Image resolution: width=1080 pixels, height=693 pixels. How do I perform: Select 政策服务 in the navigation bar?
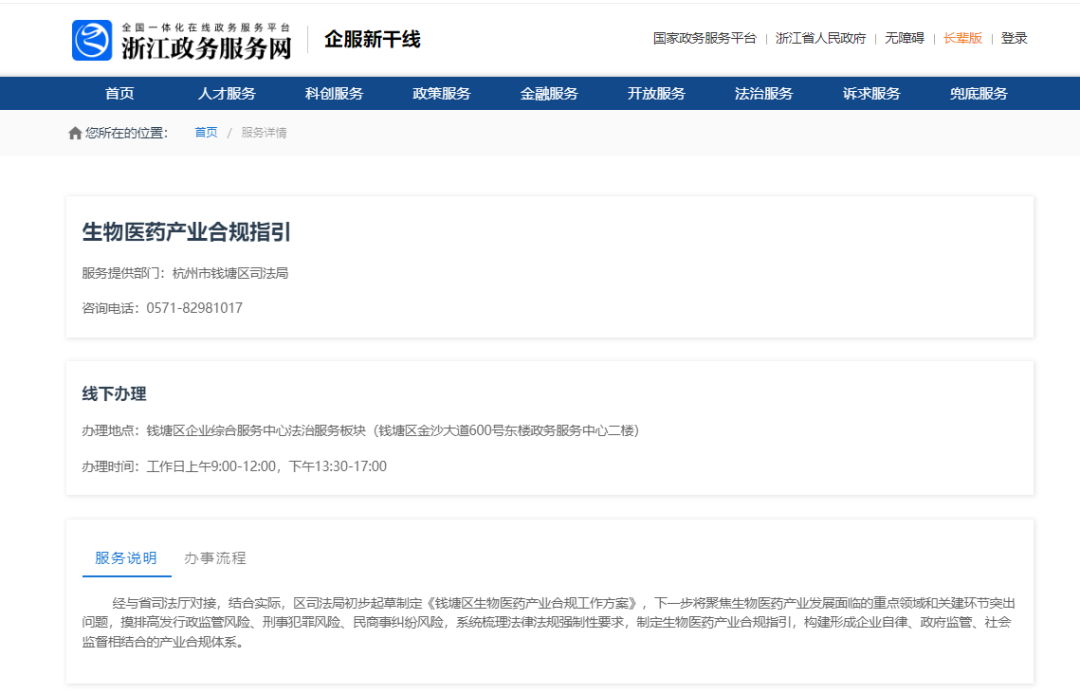(x=441, y=94)
